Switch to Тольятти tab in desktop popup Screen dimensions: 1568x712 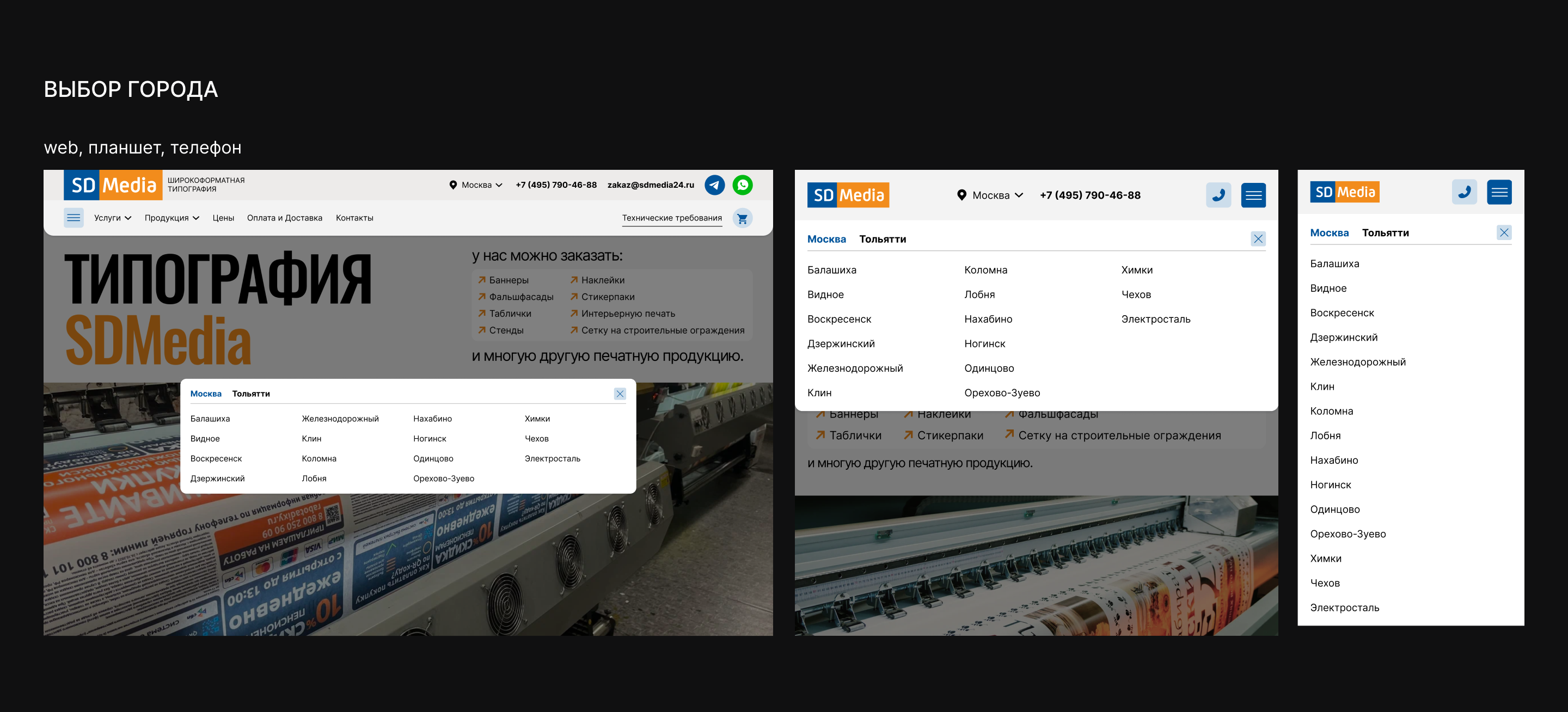point(251,394)
